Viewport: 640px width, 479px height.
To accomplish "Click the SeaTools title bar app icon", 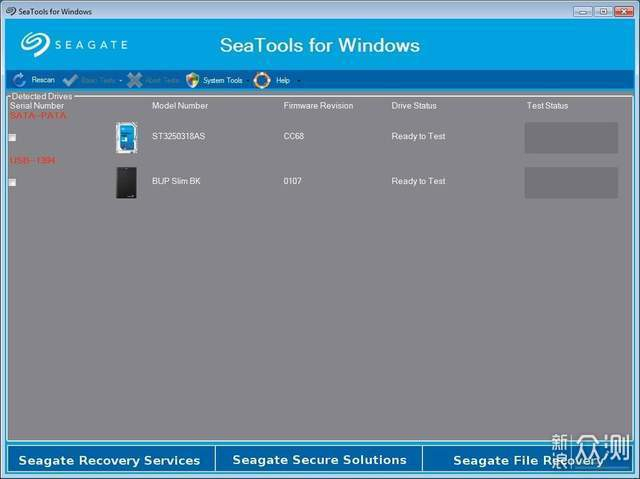I will [x=11, y=11].
